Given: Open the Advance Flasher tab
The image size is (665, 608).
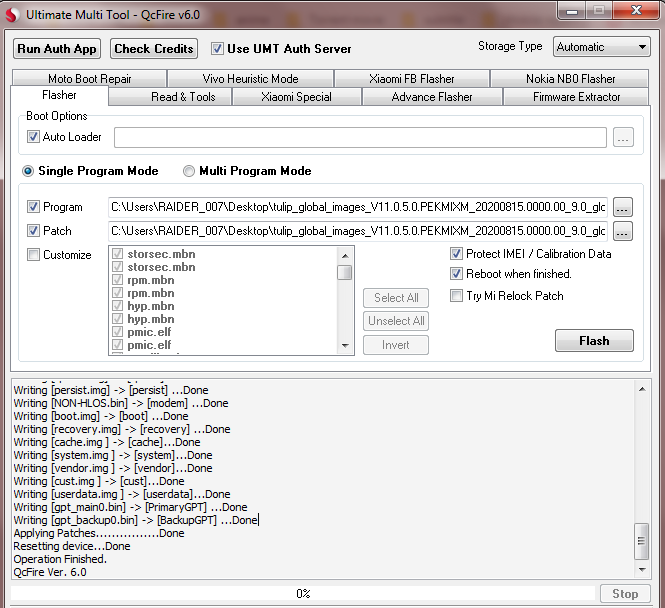Looking at the screenshot, I should (432, 97).
